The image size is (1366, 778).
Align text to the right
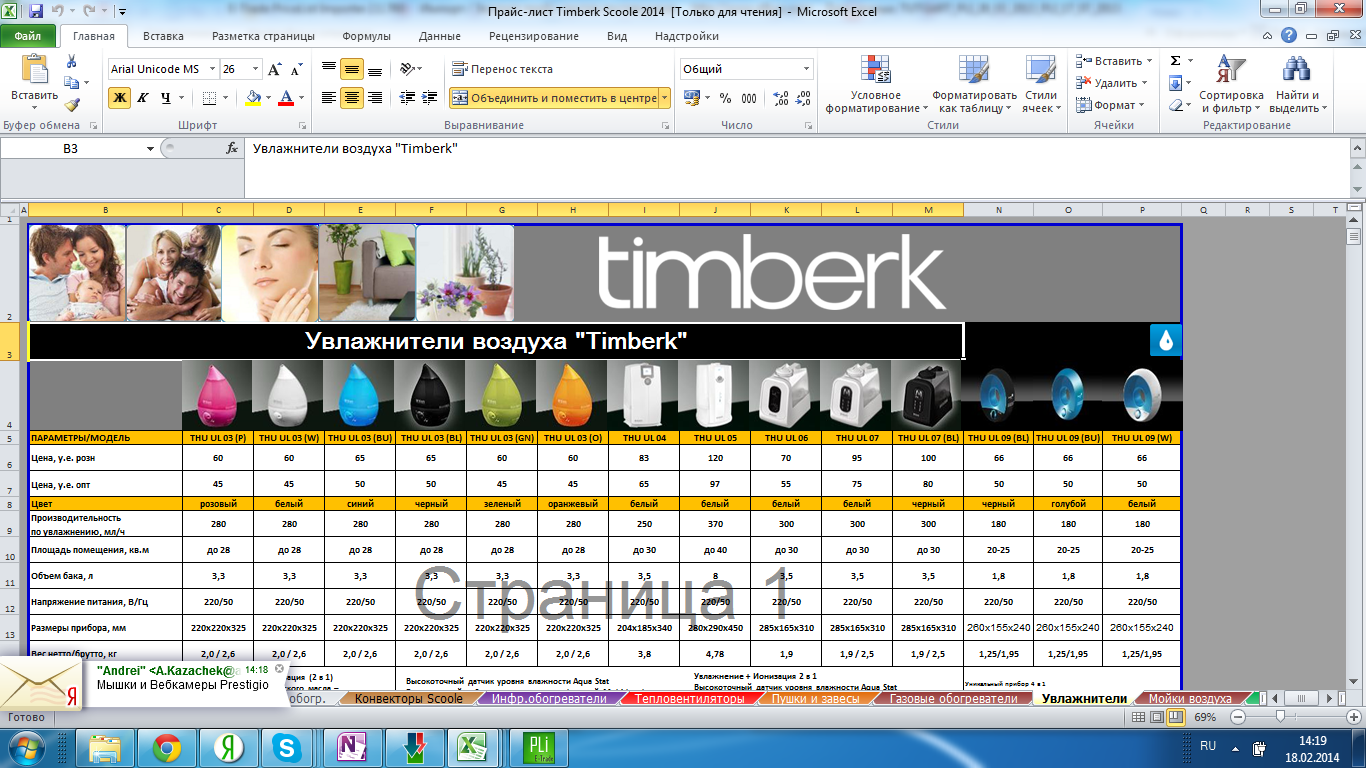click(375, 98)
